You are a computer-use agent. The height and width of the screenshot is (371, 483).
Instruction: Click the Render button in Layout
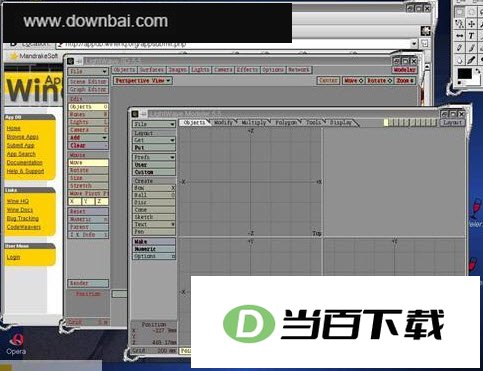(88, 283)
